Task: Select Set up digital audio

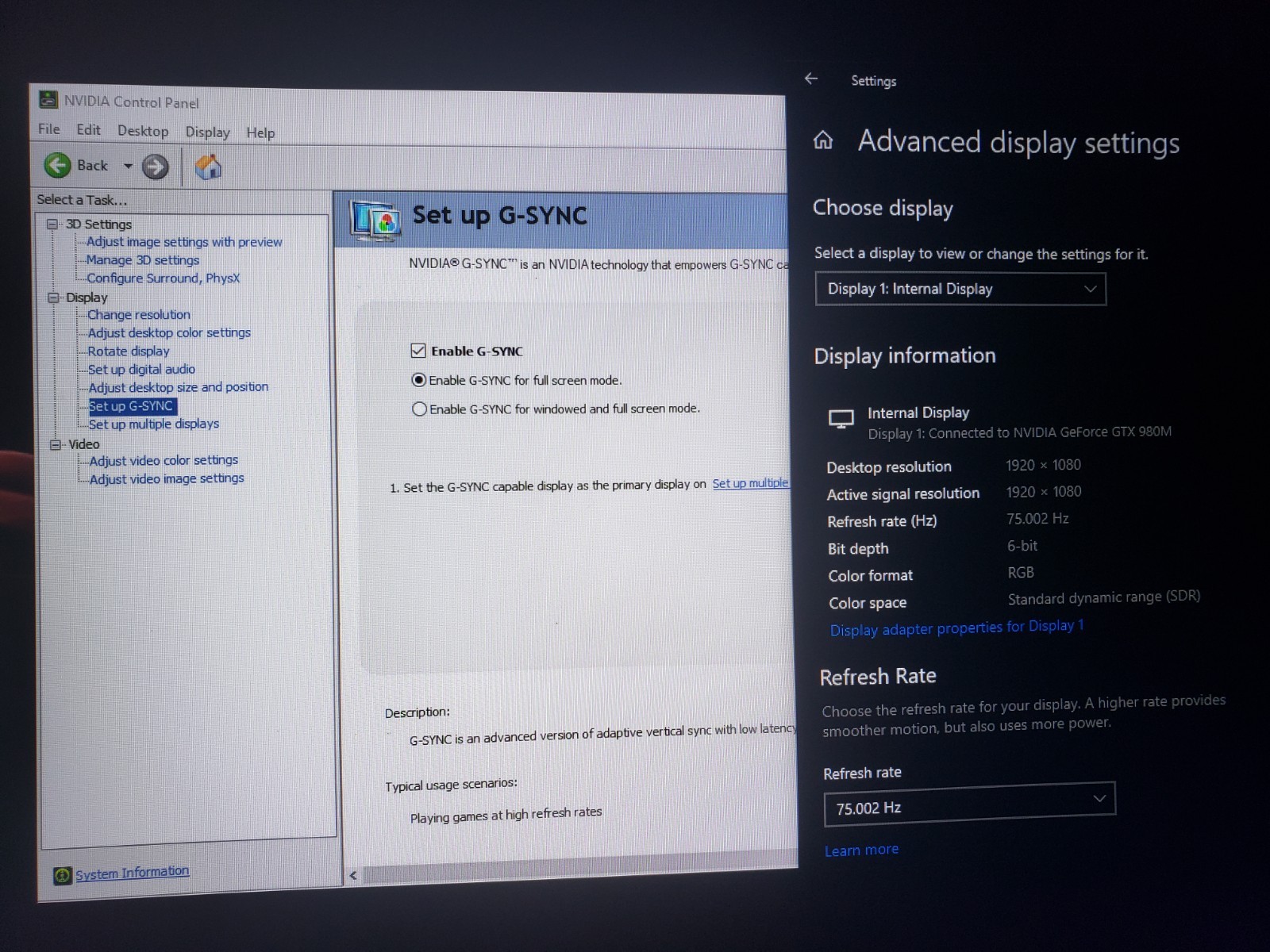Action: 141,370
